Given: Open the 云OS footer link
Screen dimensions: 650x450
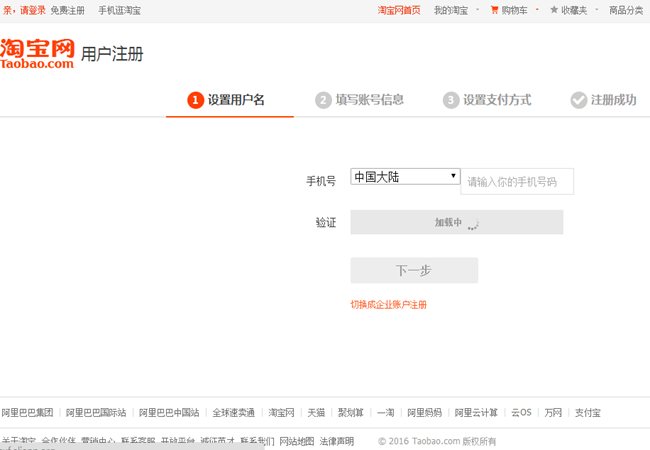Looking at the screenshot, I should point(521,412).
